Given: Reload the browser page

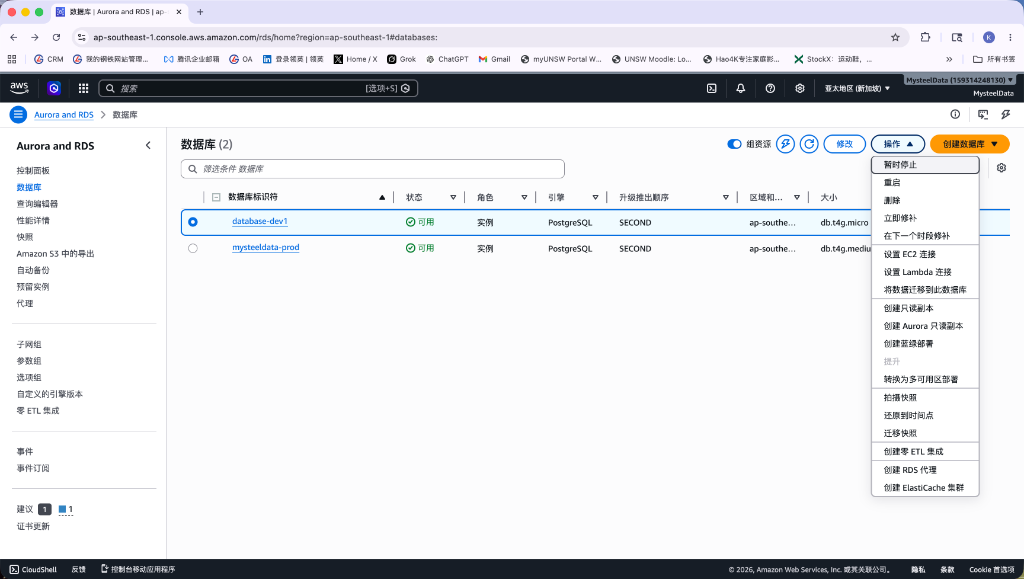Looking at the screenshot, I should (x=56, y=37).
